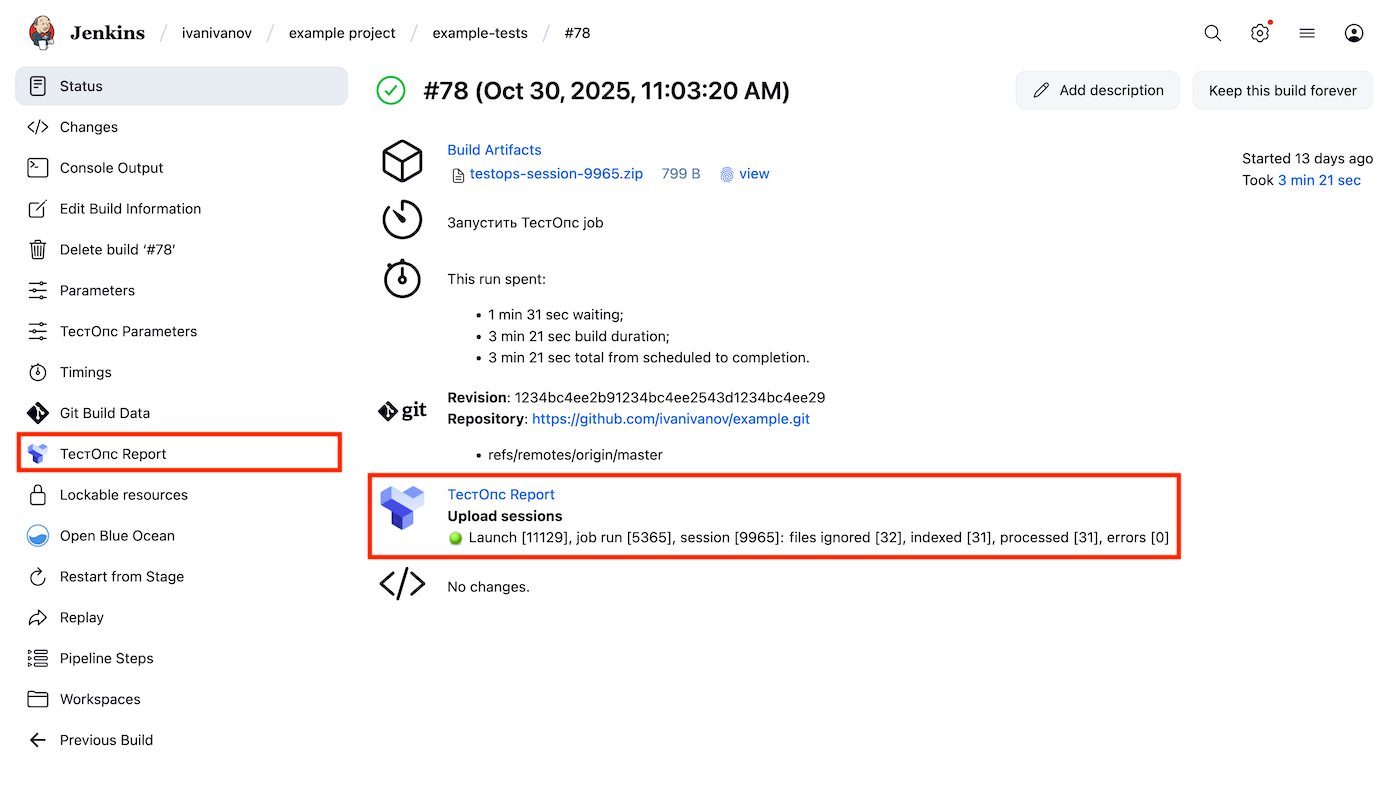Go to Jenkins home breadcrumb text
The width and height of the screenshot is (1400, 788).
pyautogui.click(x=107, y=33)
